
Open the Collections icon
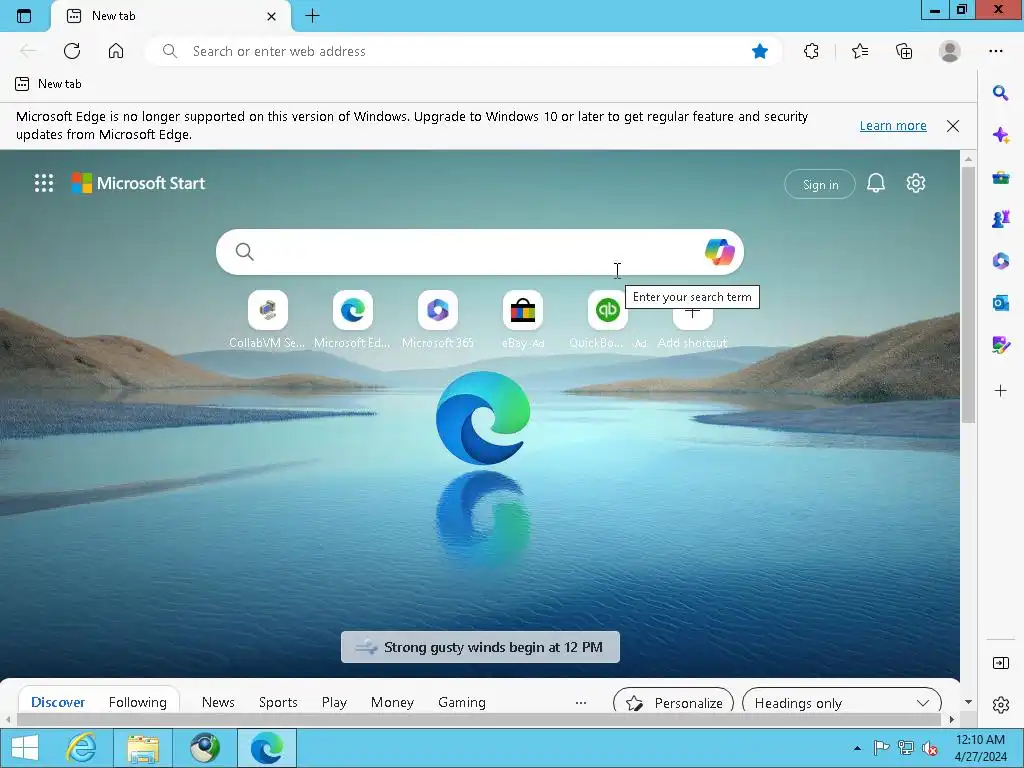[x=904, y=51]
